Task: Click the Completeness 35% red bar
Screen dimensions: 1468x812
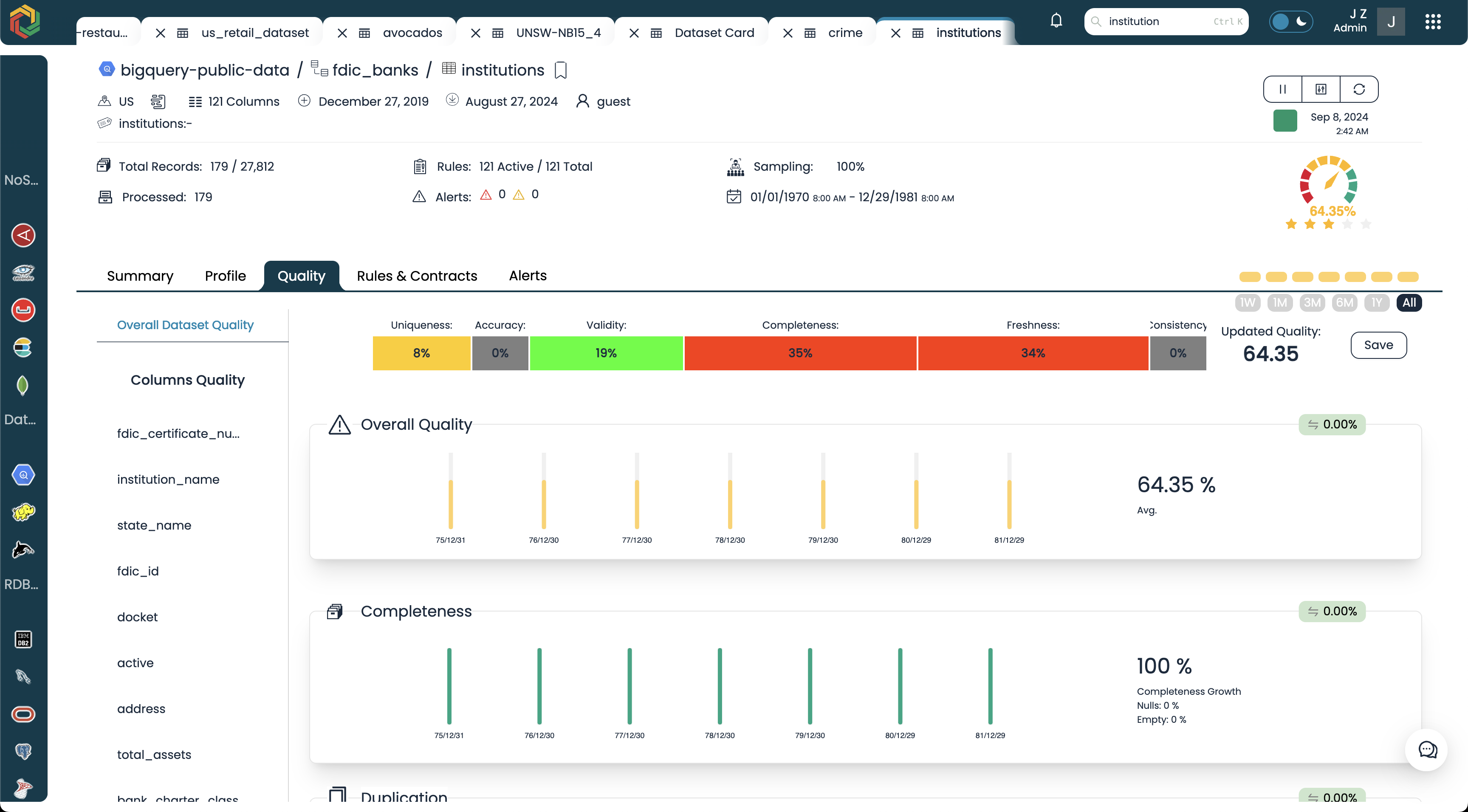Action: tap(800, 353)
